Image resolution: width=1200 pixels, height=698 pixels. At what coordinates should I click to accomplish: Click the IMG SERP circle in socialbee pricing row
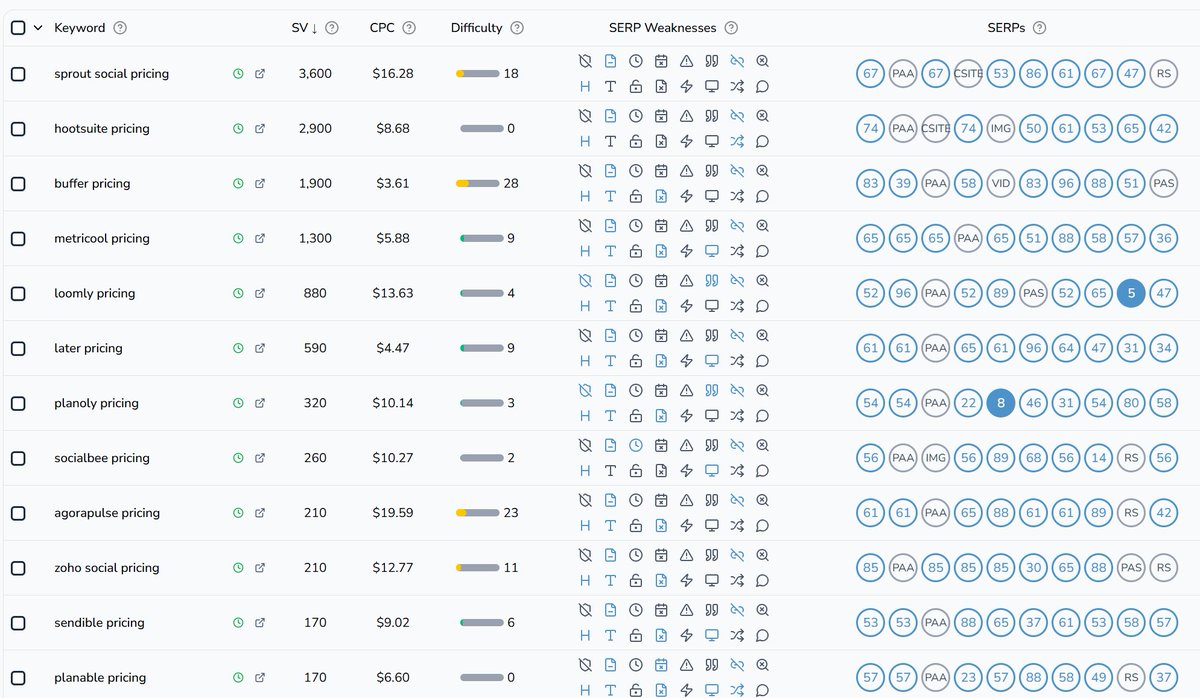(936, 458)
